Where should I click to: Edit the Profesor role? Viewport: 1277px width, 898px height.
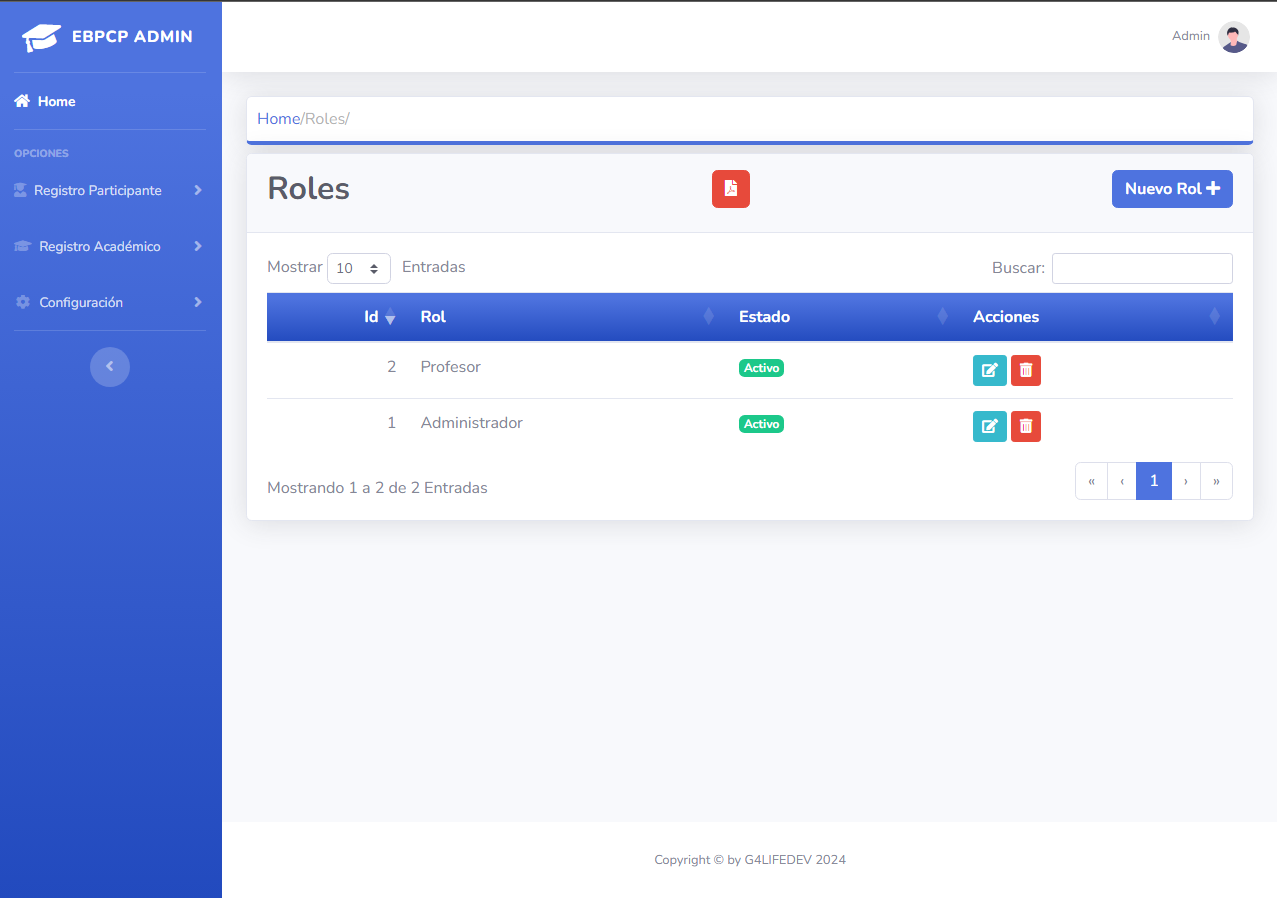(x=989, y=370)
